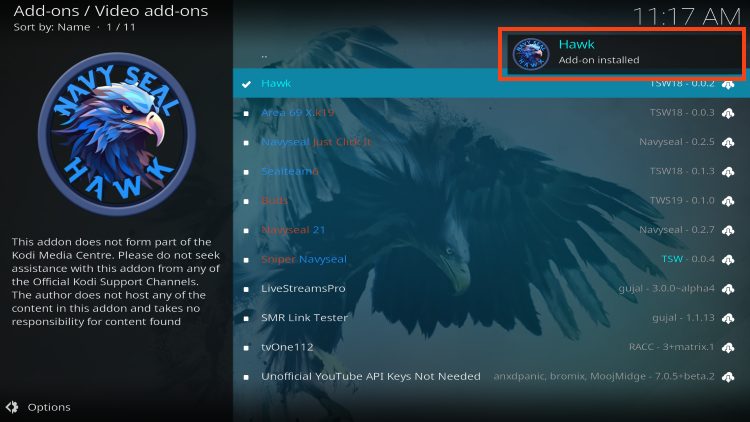Select the LiveStreamsPro add-on
750x422 pixels.
click(491, 289)
